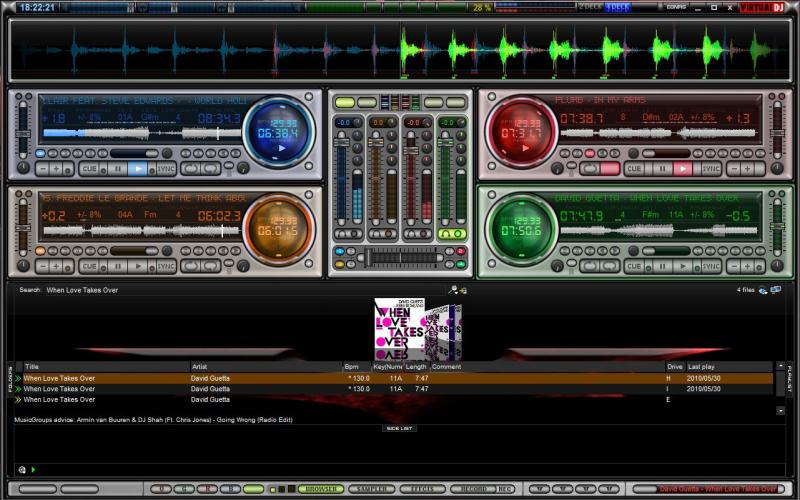Click the red deck play button
800x500 pixels.
click(x=682, y=168)
